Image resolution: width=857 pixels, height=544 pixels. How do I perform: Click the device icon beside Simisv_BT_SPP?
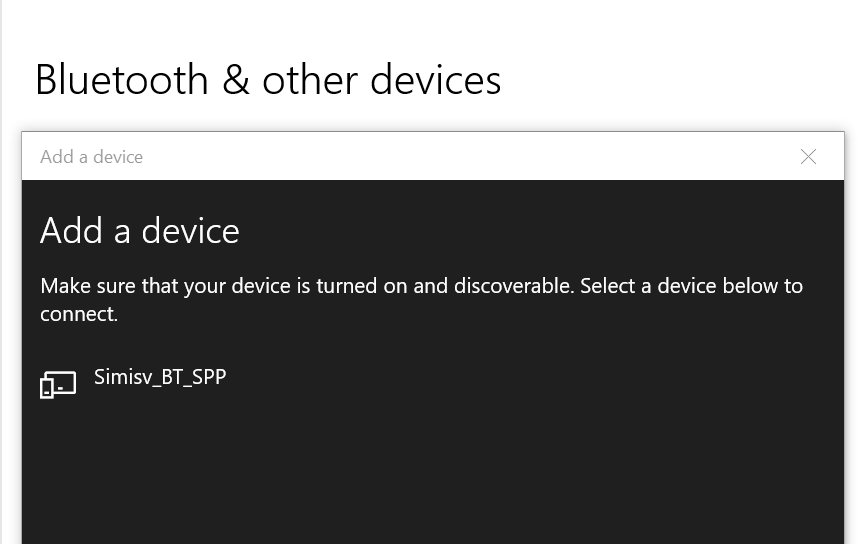tap(58, 384)
